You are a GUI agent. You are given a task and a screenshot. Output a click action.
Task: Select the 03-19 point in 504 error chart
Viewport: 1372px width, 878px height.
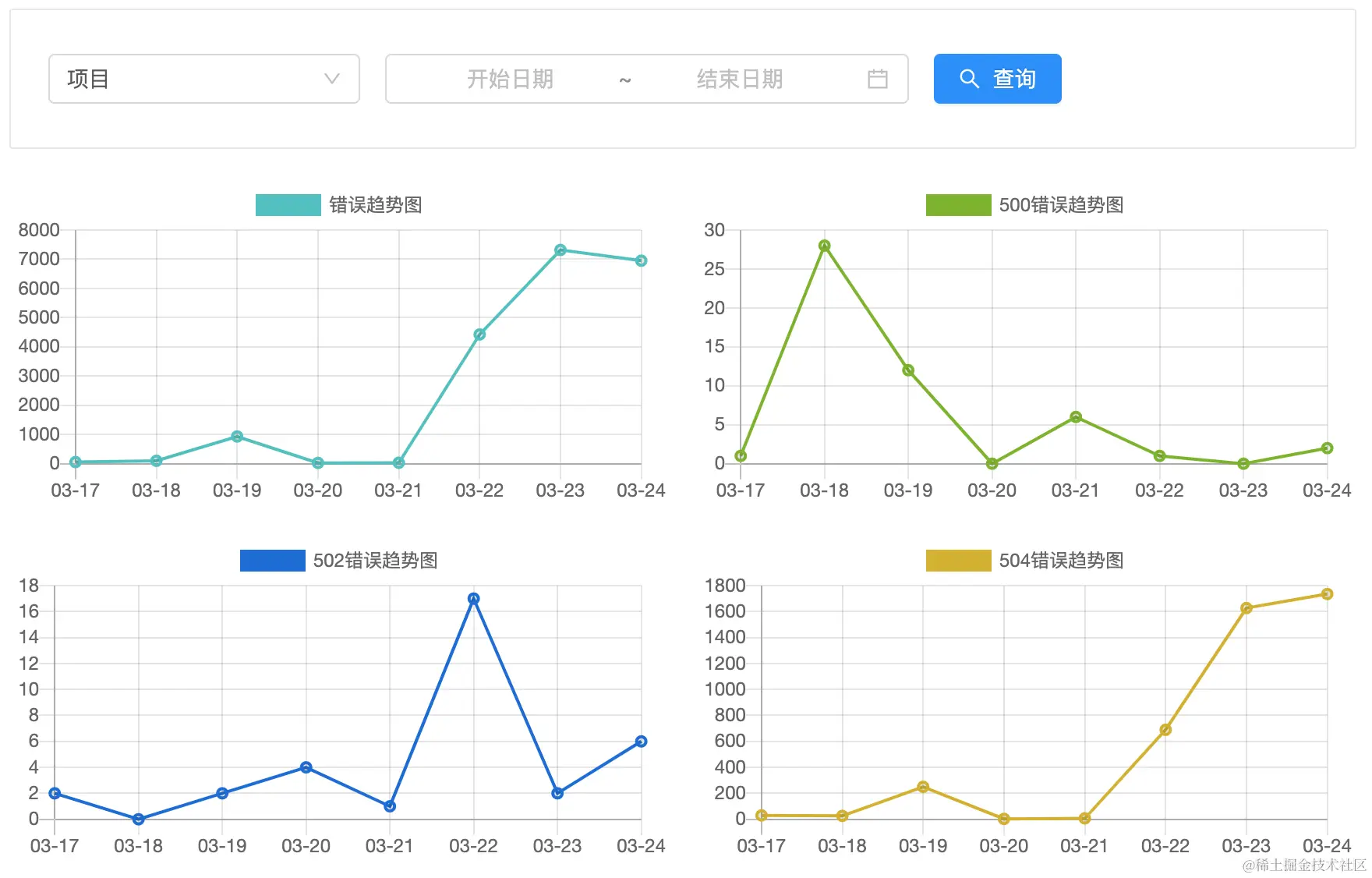(923, 787)
